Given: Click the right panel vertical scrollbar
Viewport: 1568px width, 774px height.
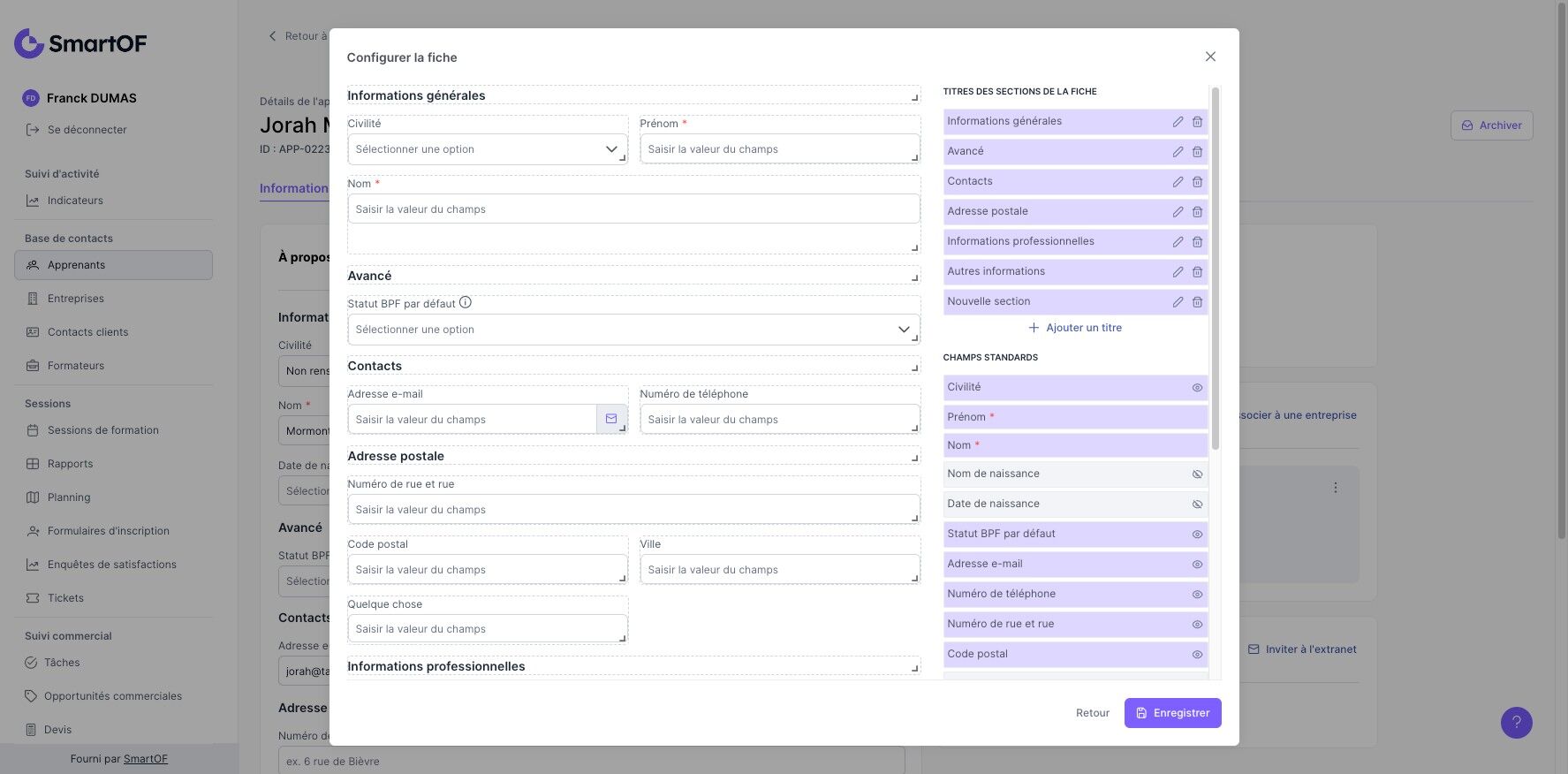Looking at the screenshot, I should point(1216,265).
